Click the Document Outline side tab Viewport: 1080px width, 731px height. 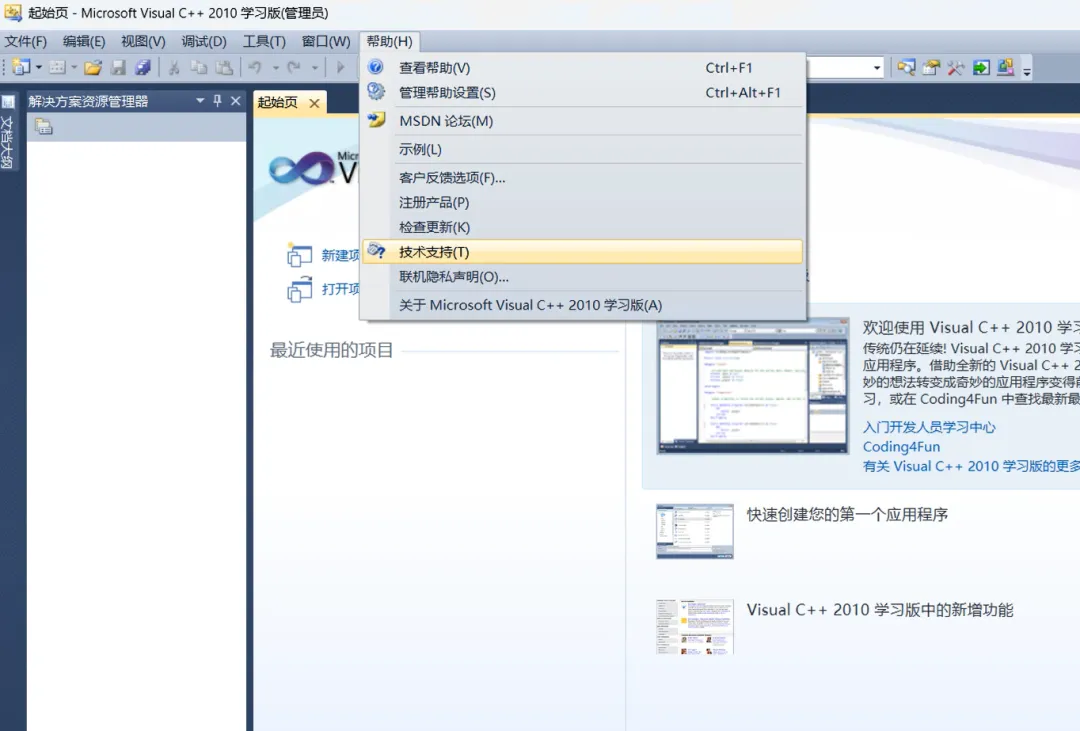8,133
